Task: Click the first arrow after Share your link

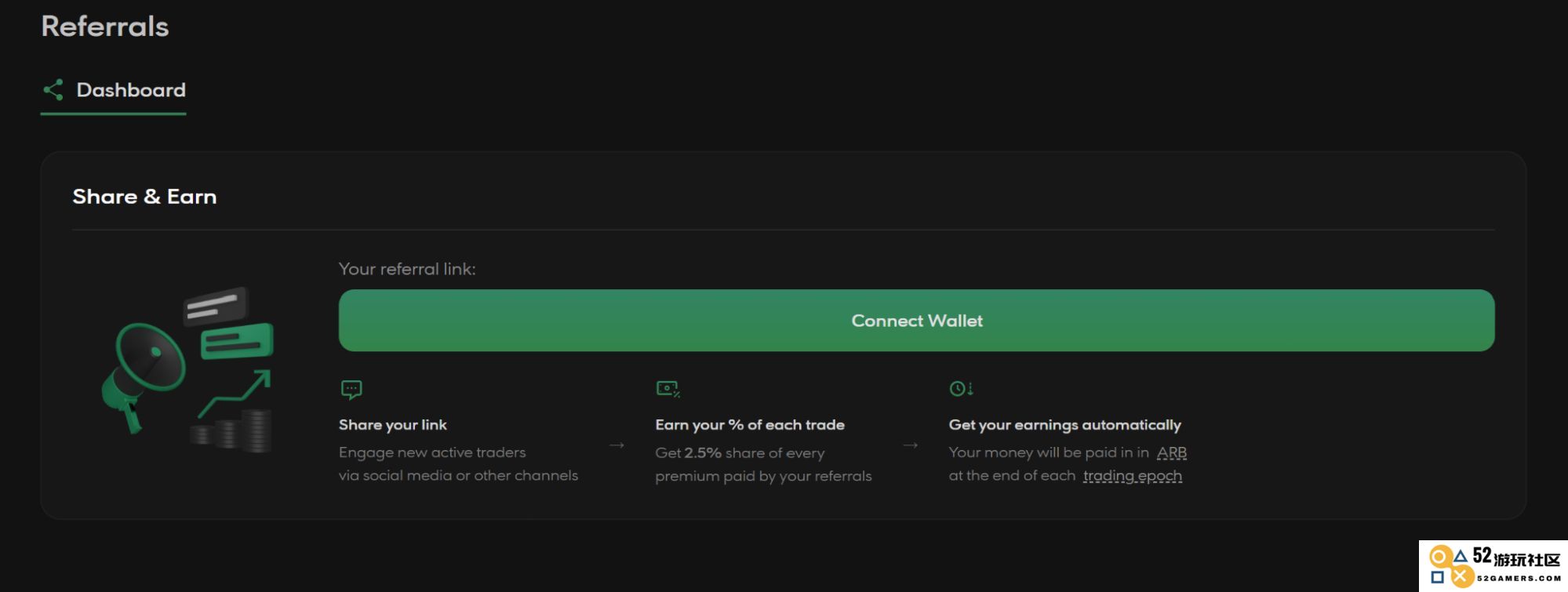Action: coord(617,445)
